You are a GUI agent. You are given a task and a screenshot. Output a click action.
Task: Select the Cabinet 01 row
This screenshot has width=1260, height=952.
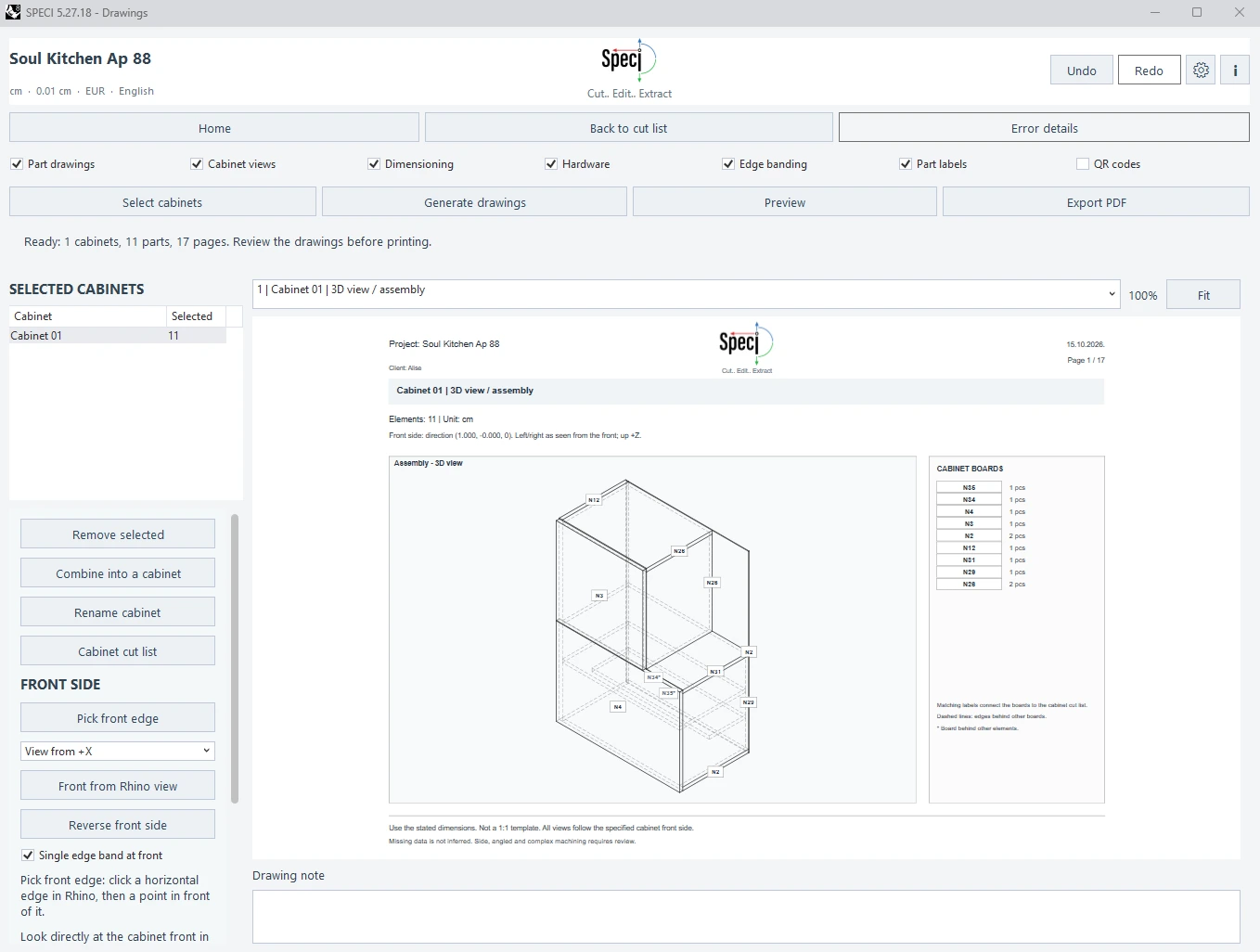[x=118, y=336]
